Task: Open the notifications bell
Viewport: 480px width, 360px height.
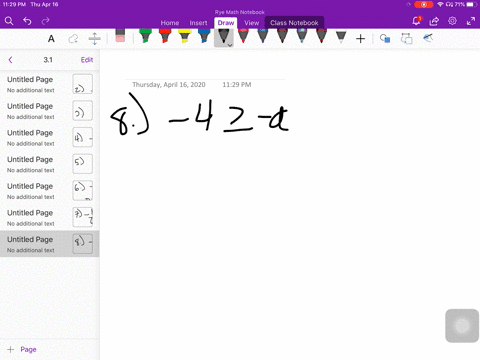Action: 416,21
